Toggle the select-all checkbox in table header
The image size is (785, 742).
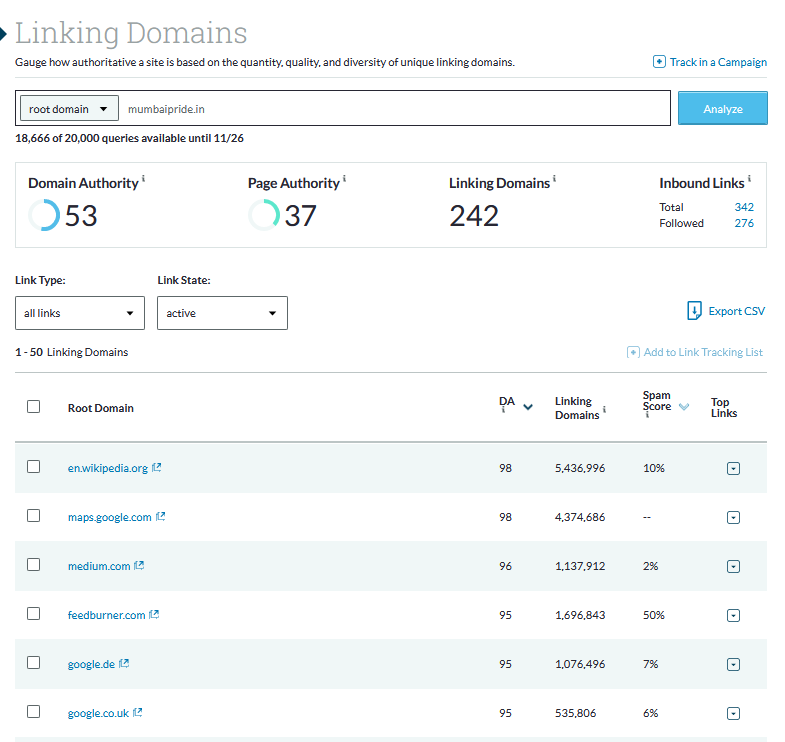pos(34,407)
